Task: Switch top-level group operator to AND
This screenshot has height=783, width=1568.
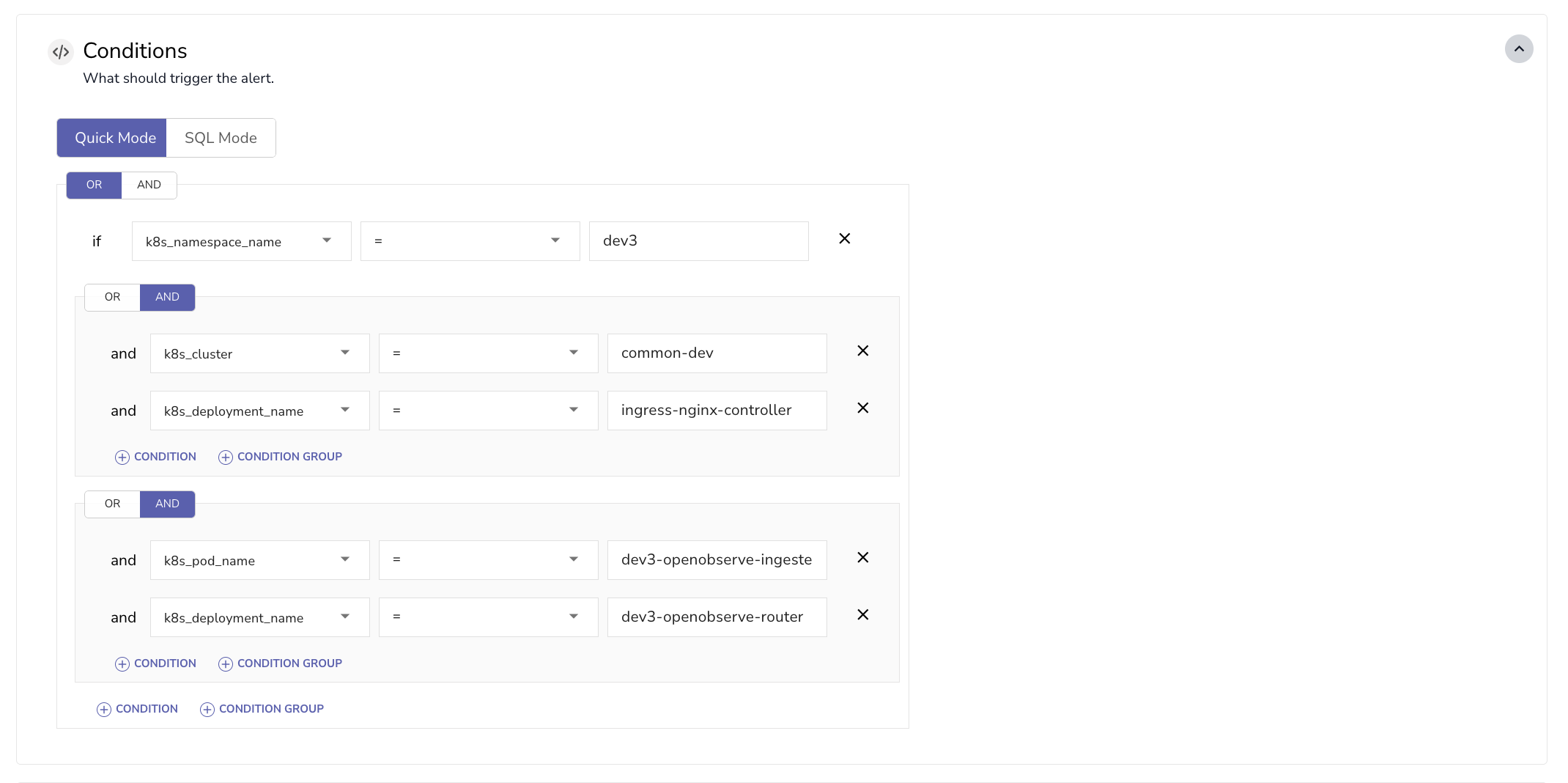Action: point(149,185)
